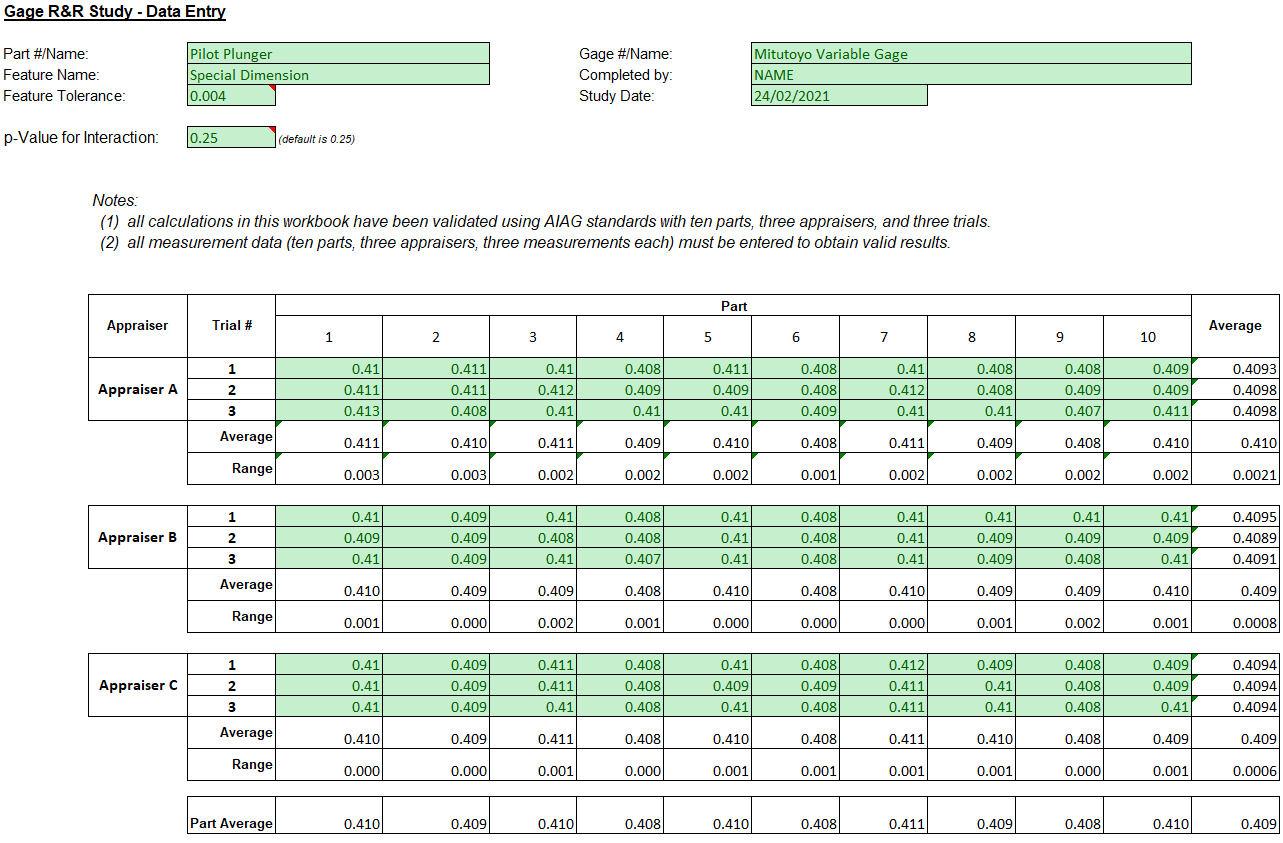Select Appraiser A trial 2 part 7 cell

[x=884, y=390]
